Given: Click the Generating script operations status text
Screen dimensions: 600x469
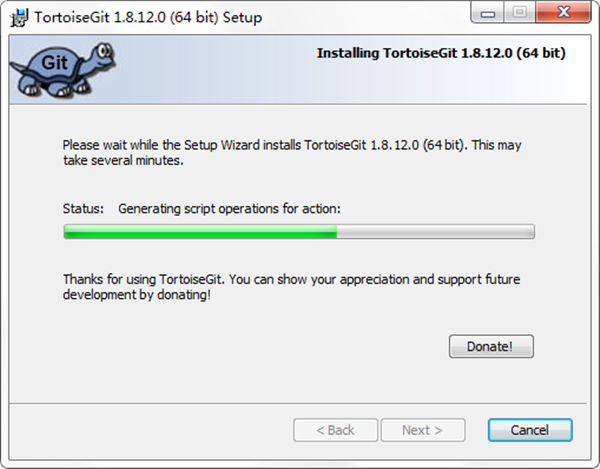Looking at the screenshot, I should pyautogui.click(x=229, y=209).
